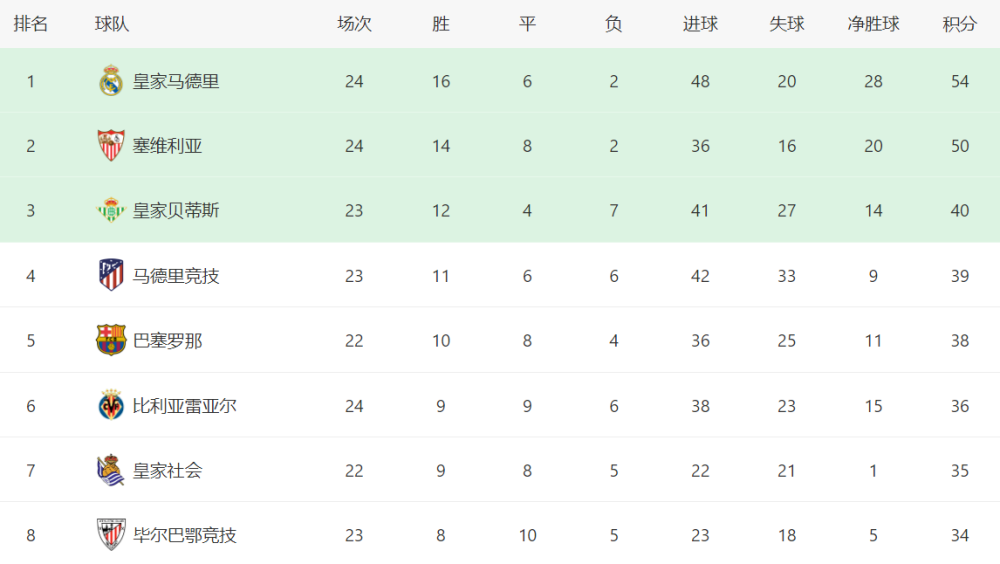
Task: Click the Atlético Madrid crest icon
Action: (111, 275)
